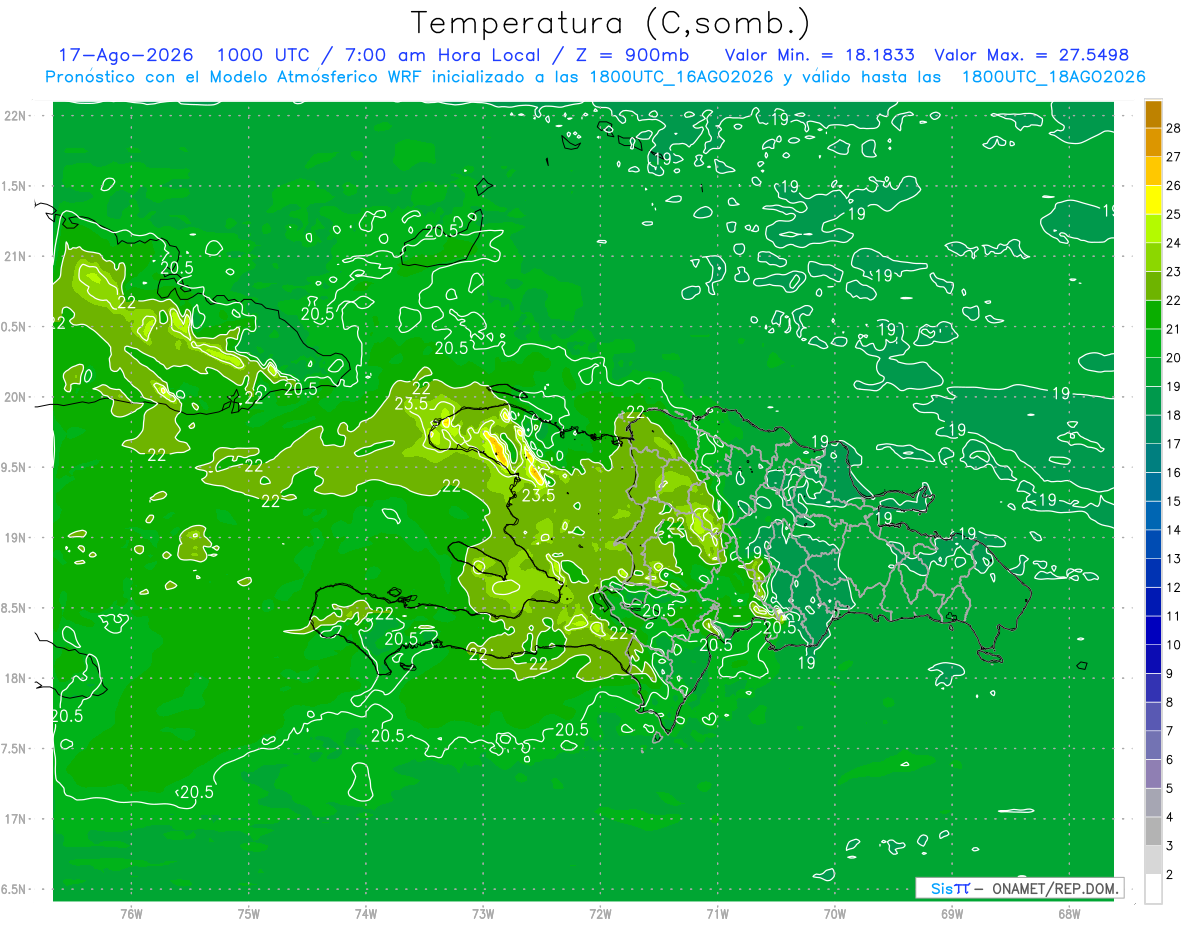Click the "18N" latitude axis label
This screenshot has height=927, width=1200.
14,678
